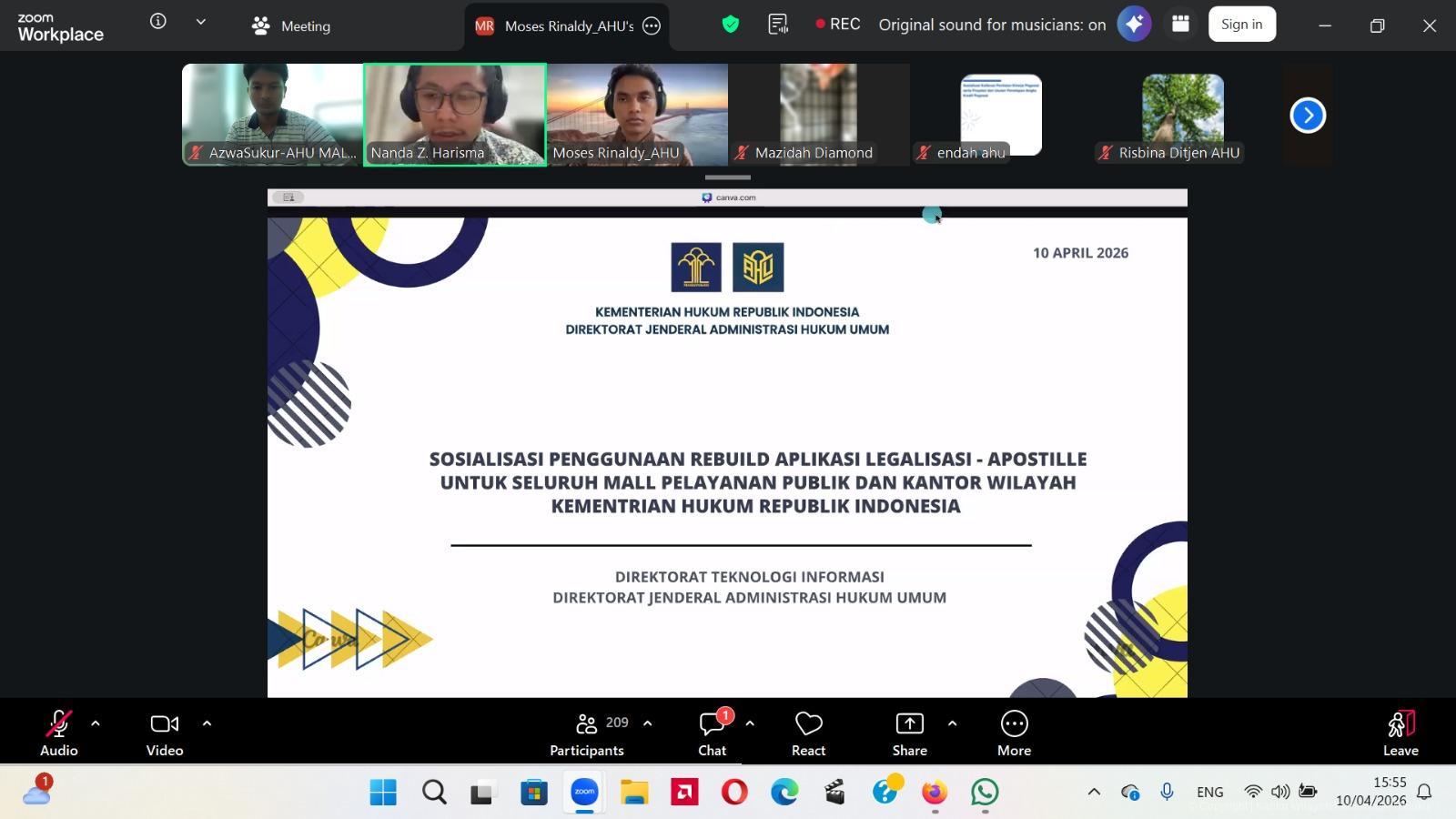Click the green encryption shield icon
The image size is (1456, 819).
pos(730,25)
